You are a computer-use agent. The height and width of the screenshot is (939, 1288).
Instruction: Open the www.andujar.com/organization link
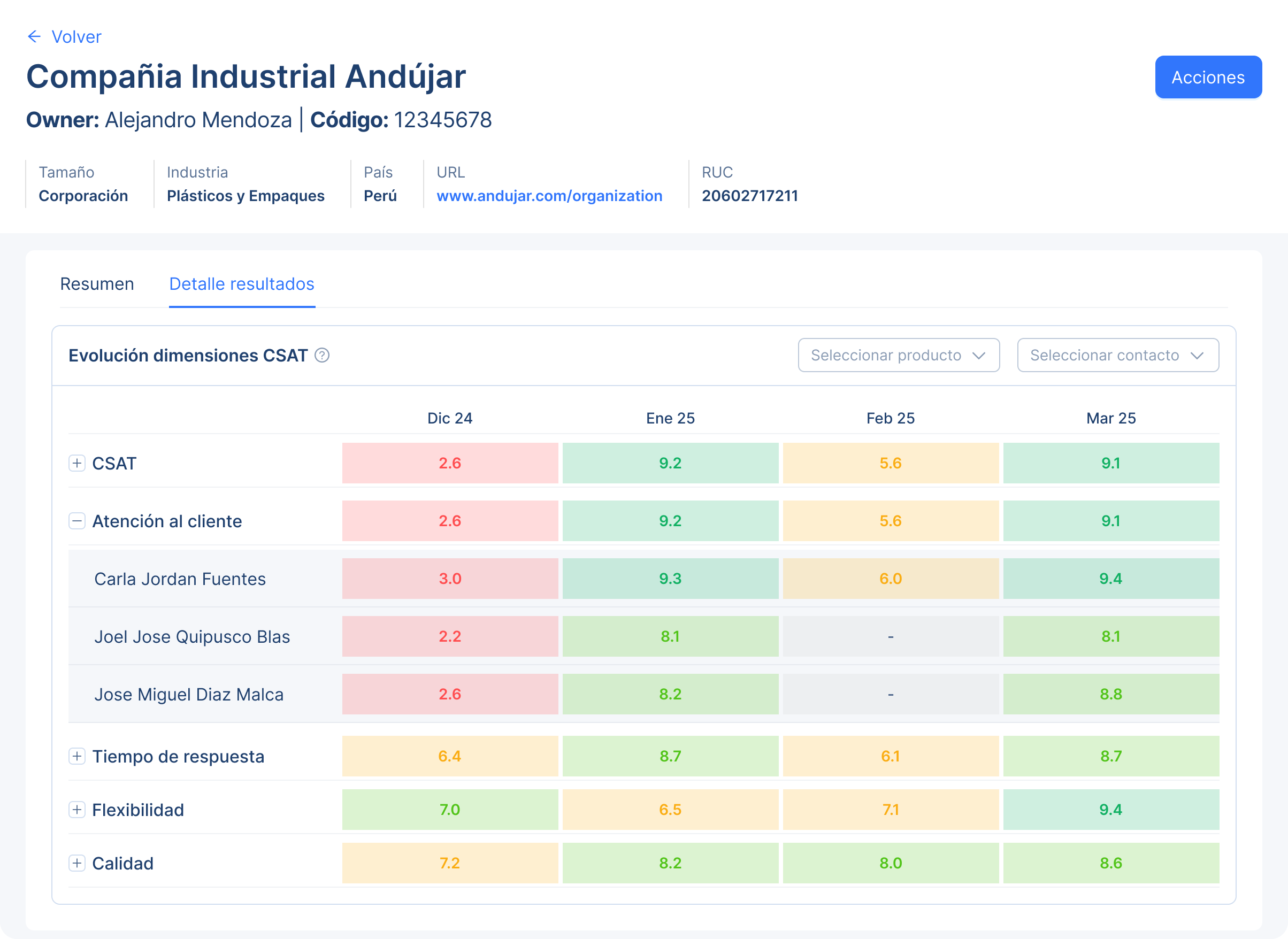click(550, 196)
